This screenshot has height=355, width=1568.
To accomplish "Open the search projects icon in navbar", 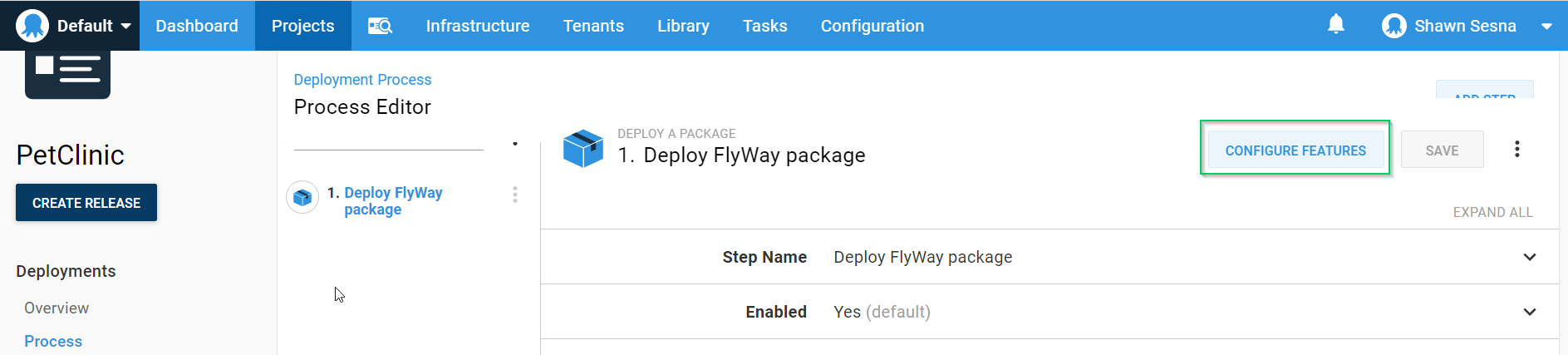I will [380, 26].
